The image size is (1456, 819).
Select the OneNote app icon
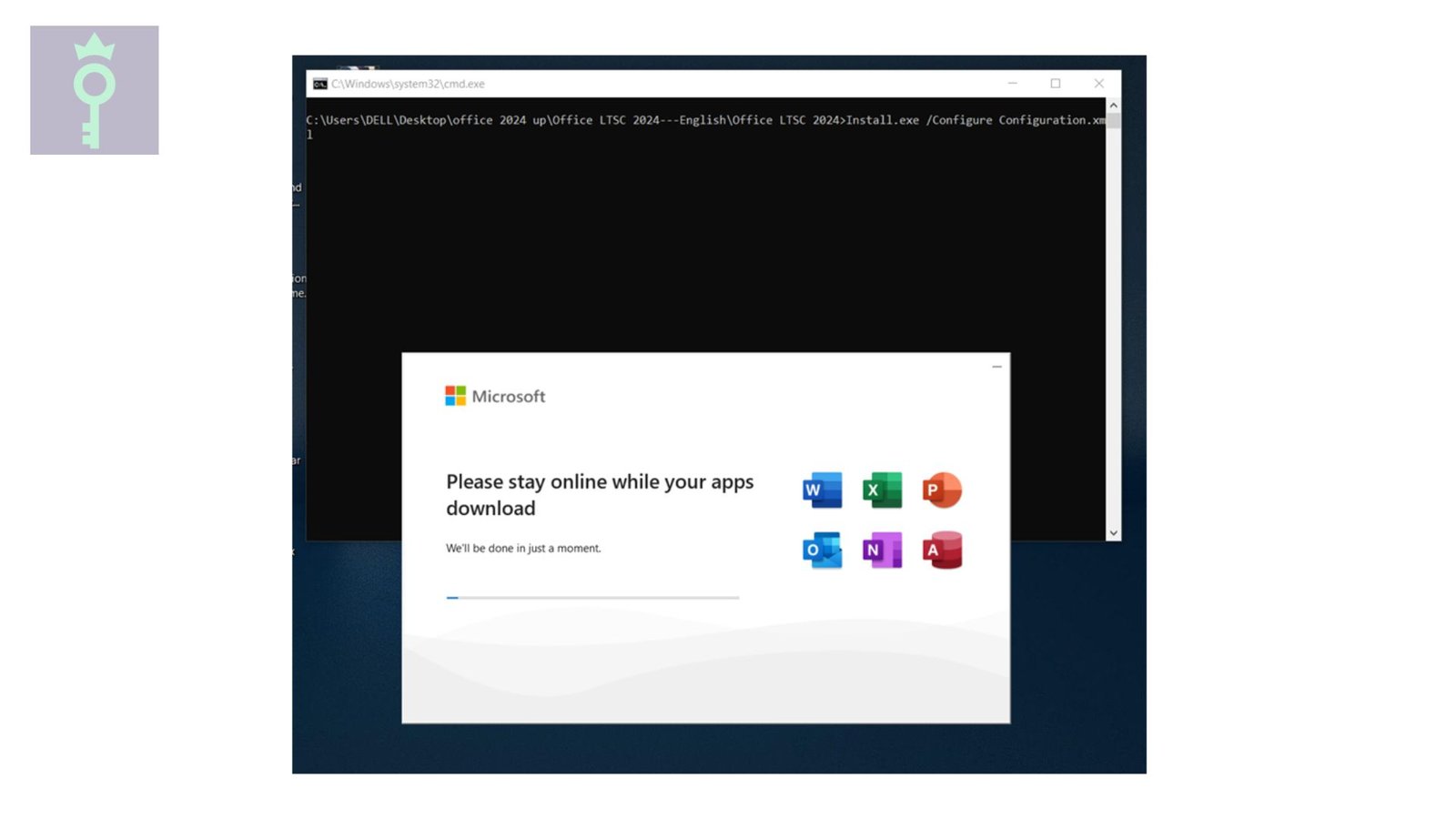coord(881,550)
